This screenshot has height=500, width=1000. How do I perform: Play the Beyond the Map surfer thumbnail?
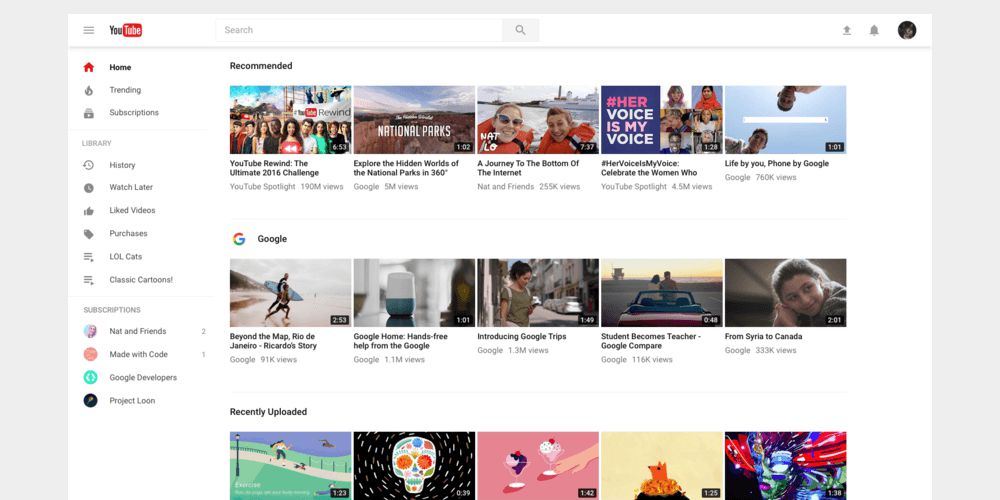(x=290, y=293)
